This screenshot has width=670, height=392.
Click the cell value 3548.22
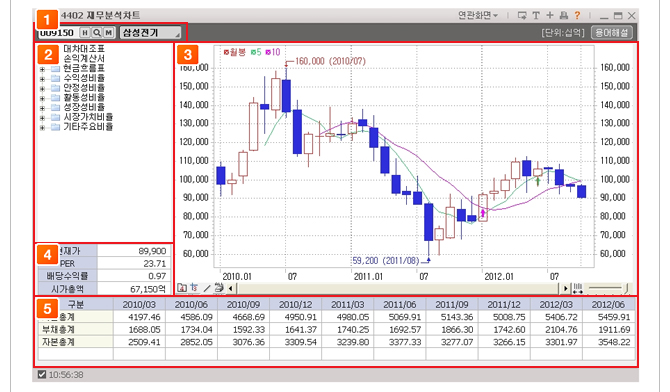(613, 342)
